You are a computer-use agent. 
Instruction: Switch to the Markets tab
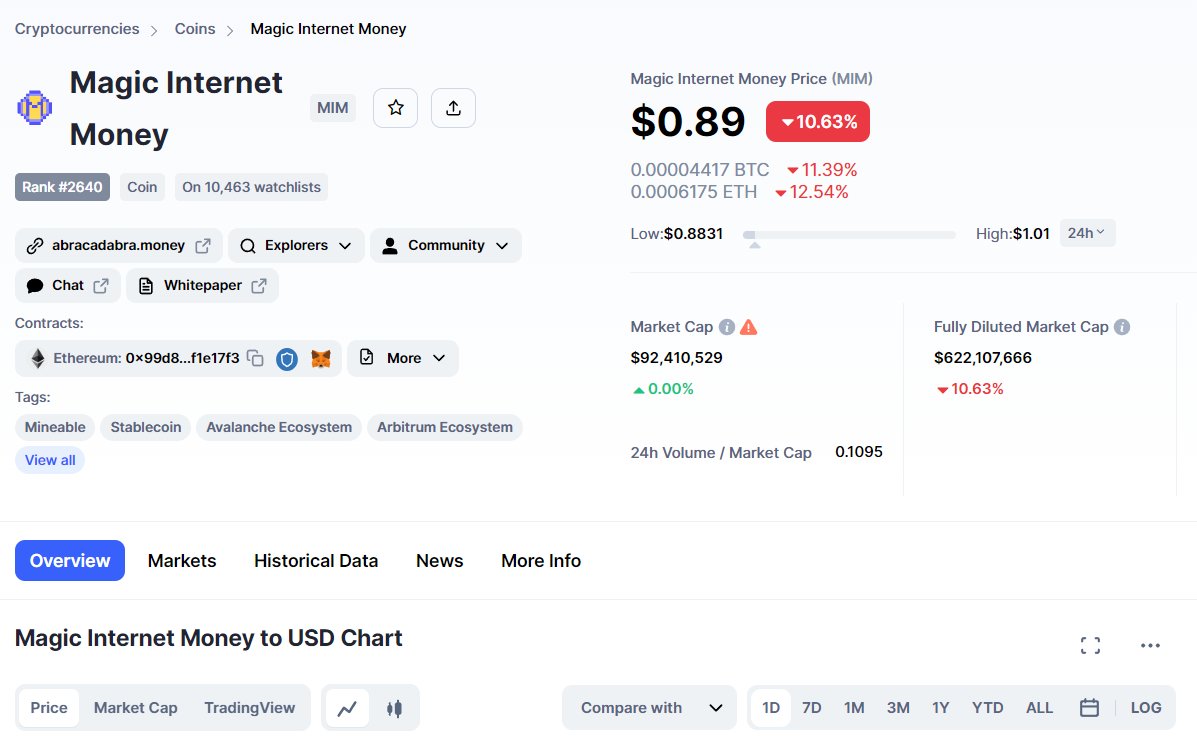tap(182, 560)
